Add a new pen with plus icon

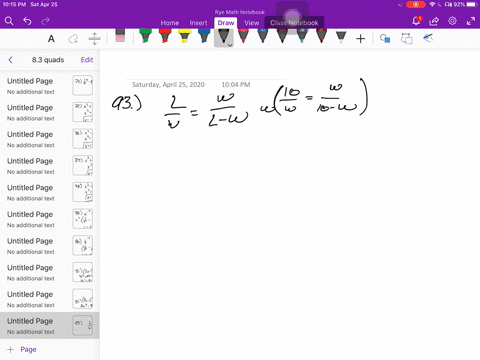click(360, 39)
